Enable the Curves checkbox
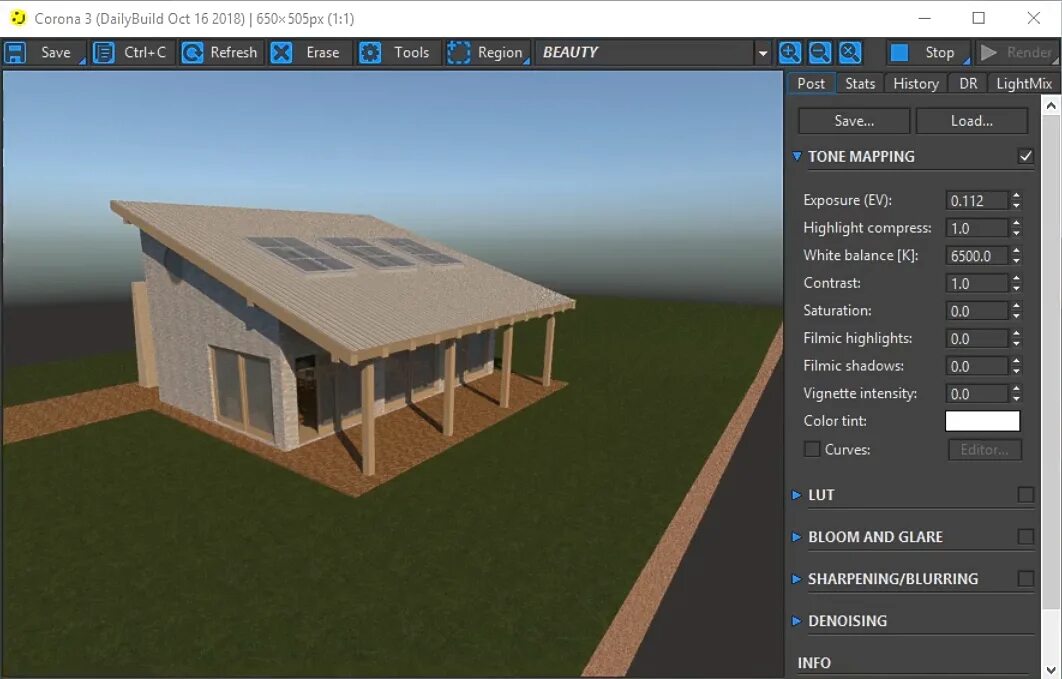The height and width of the screenshot is (679, 1062). tap(811, 449)
